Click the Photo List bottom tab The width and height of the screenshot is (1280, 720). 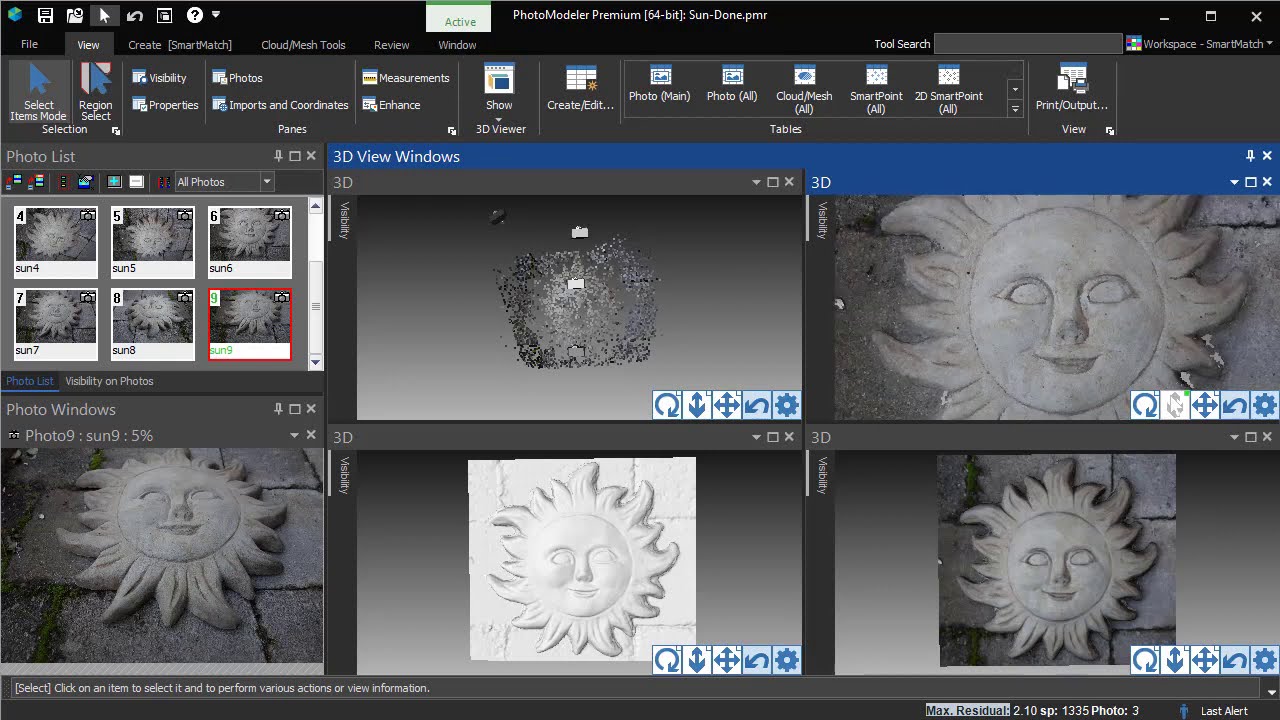pos(29,381)
